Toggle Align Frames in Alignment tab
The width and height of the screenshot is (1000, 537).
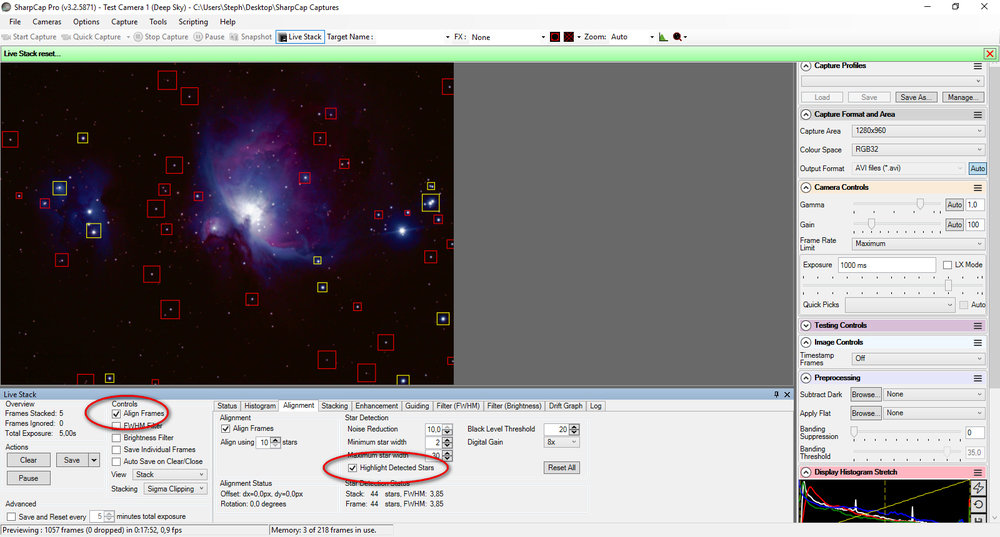click(225, 429)
